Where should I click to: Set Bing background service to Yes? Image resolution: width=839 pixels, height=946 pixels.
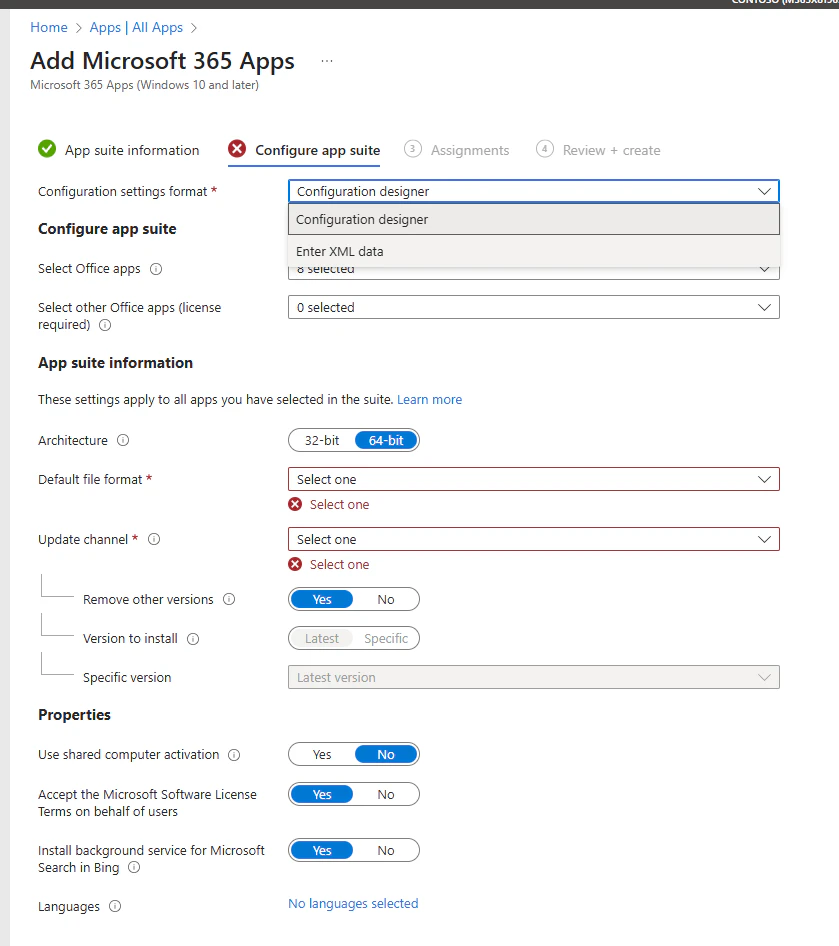321,851
